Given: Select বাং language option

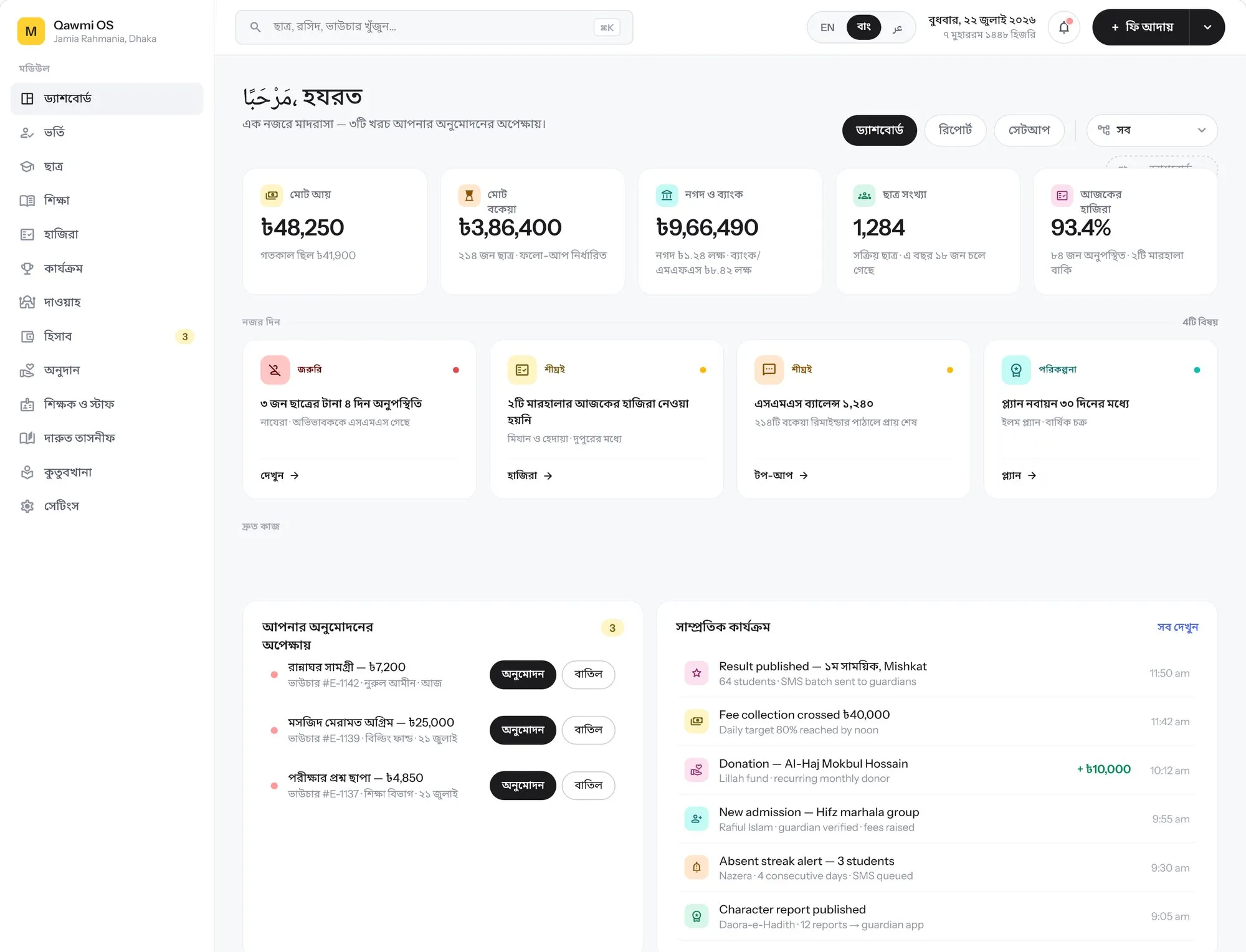Looking at the screenshot, I should click(x=863, y=27).
